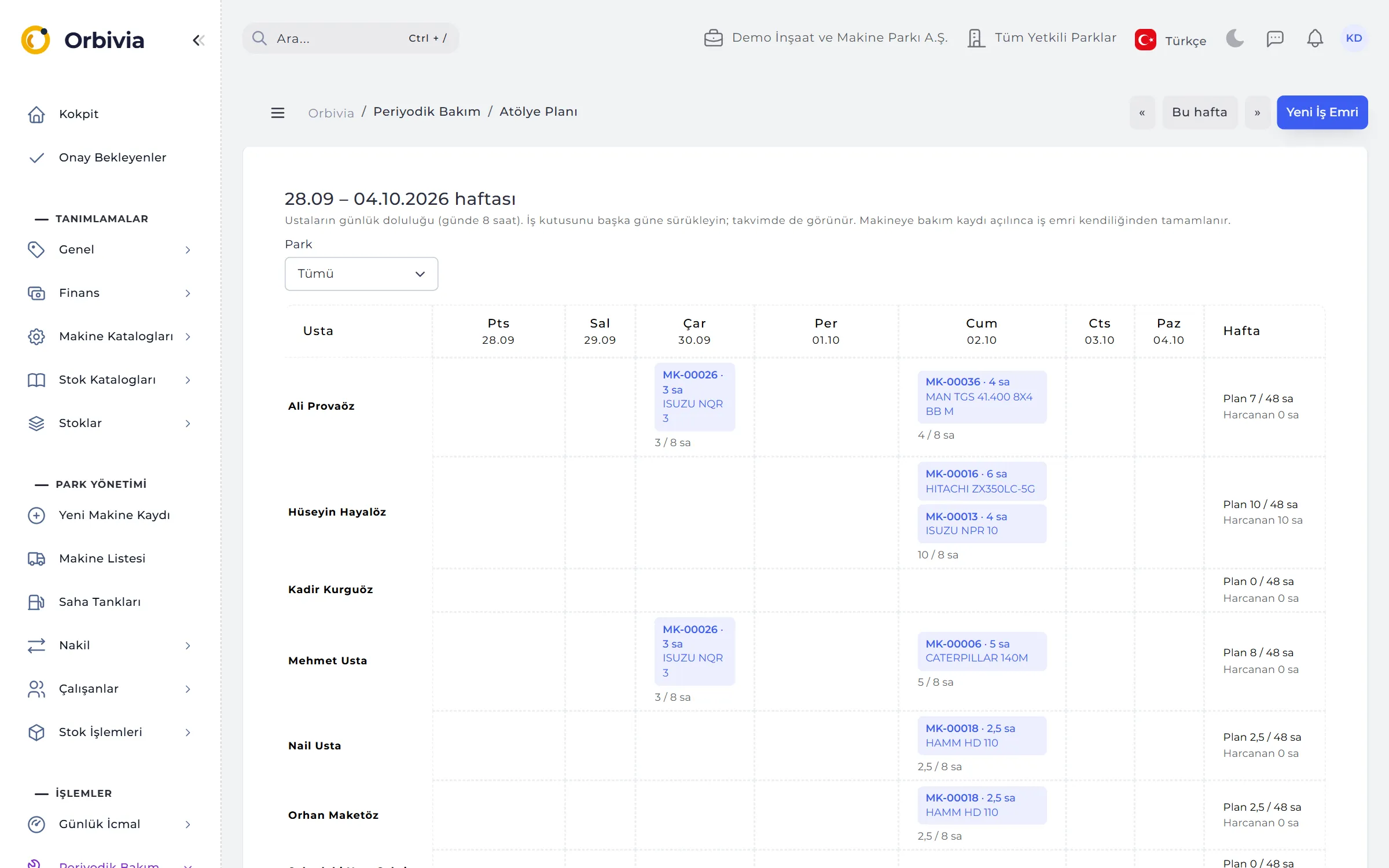1389x868 pixels.
Task: Expand Günlük İcmal menu
Action: pos(110,824)
